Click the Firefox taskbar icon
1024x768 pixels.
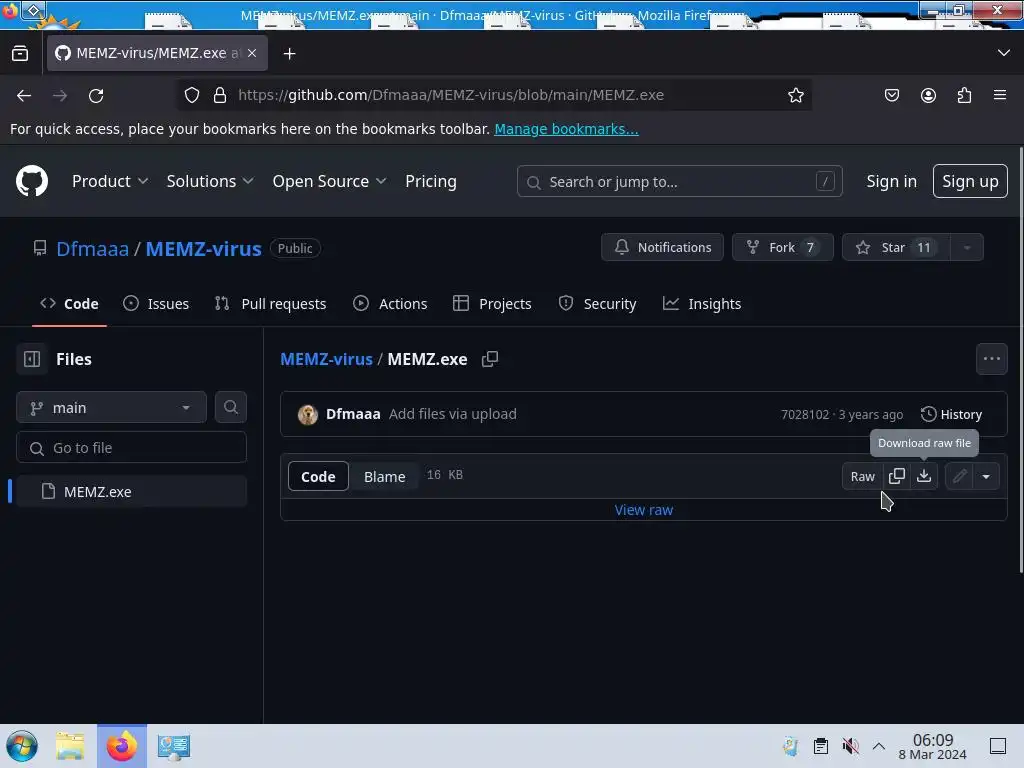point(122,746)
